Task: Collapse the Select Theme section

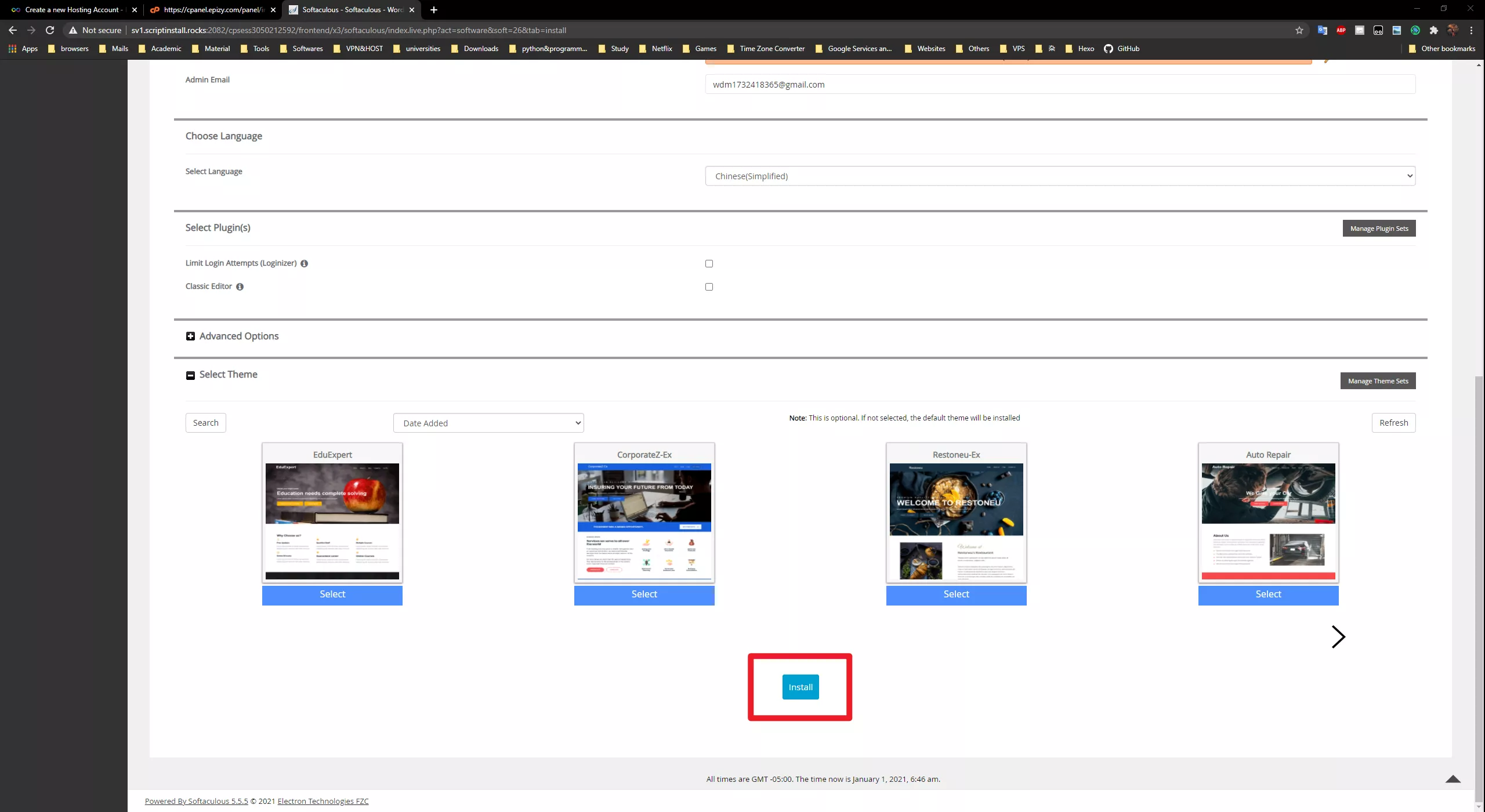Action: pos(190,375)
